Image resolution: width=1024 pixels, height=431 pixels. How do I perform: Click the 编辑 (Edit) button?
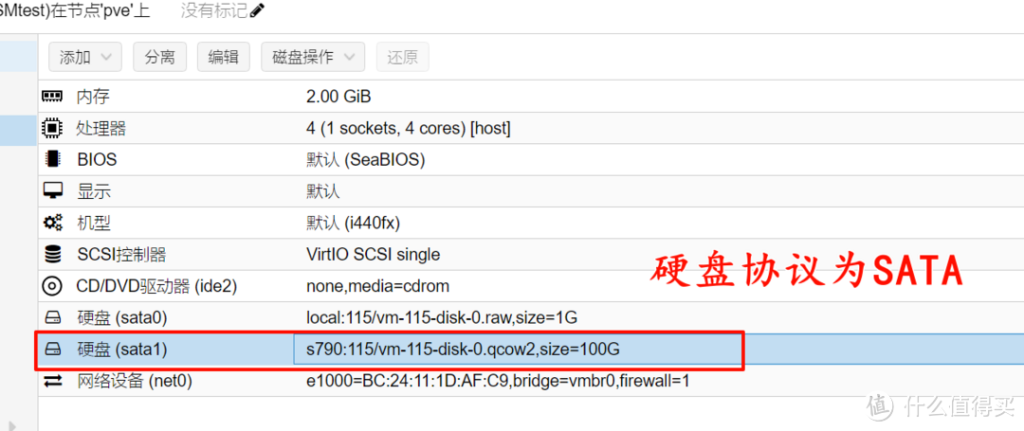pos(223,57)
